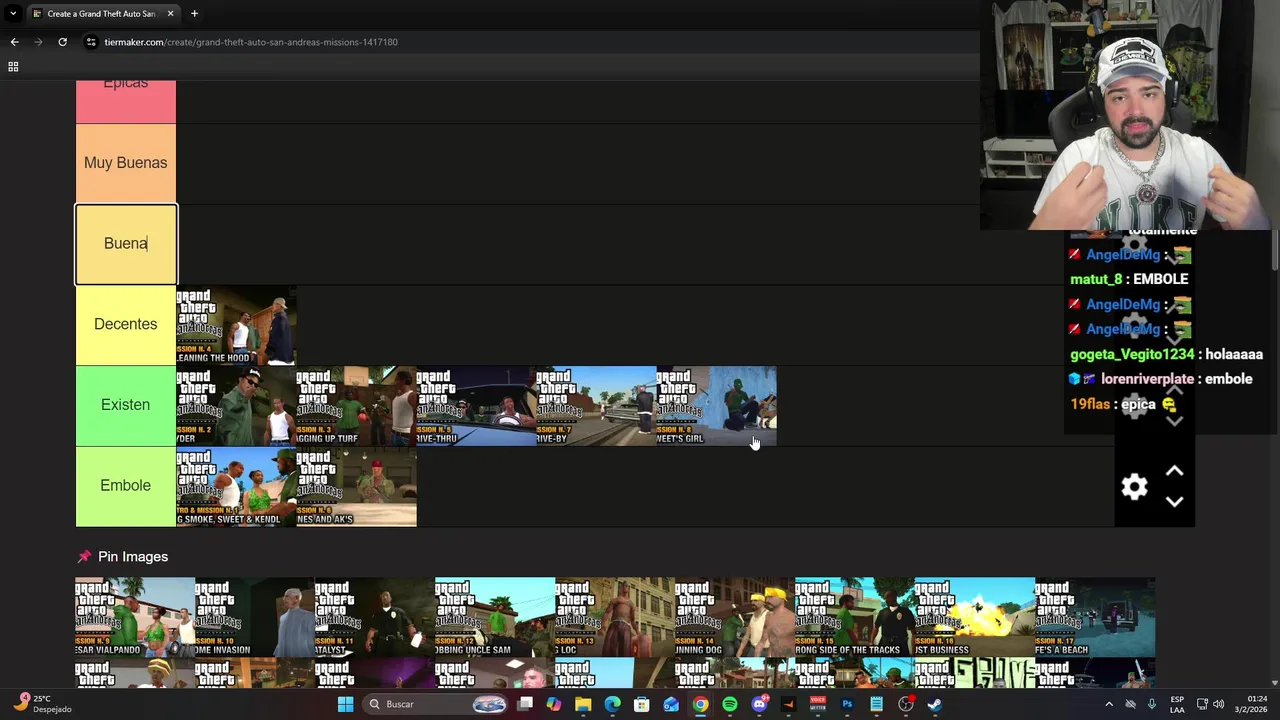Pick Life's a Beach mission image
Screen dimensions: 1280x720
pyautogui.click(x=1095, y=617)
